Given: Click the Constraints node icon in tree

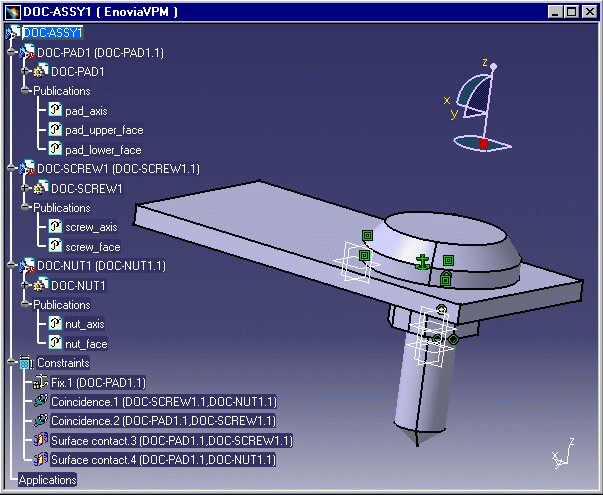Looking at the screenshot, I should 26,363.
